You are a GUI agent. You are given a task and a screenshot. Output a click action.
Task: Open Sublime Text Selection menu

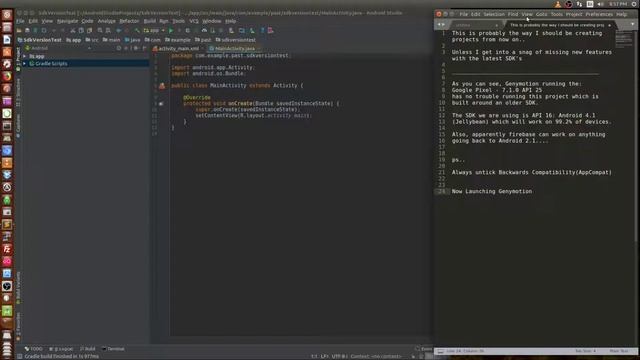(494, 14)
